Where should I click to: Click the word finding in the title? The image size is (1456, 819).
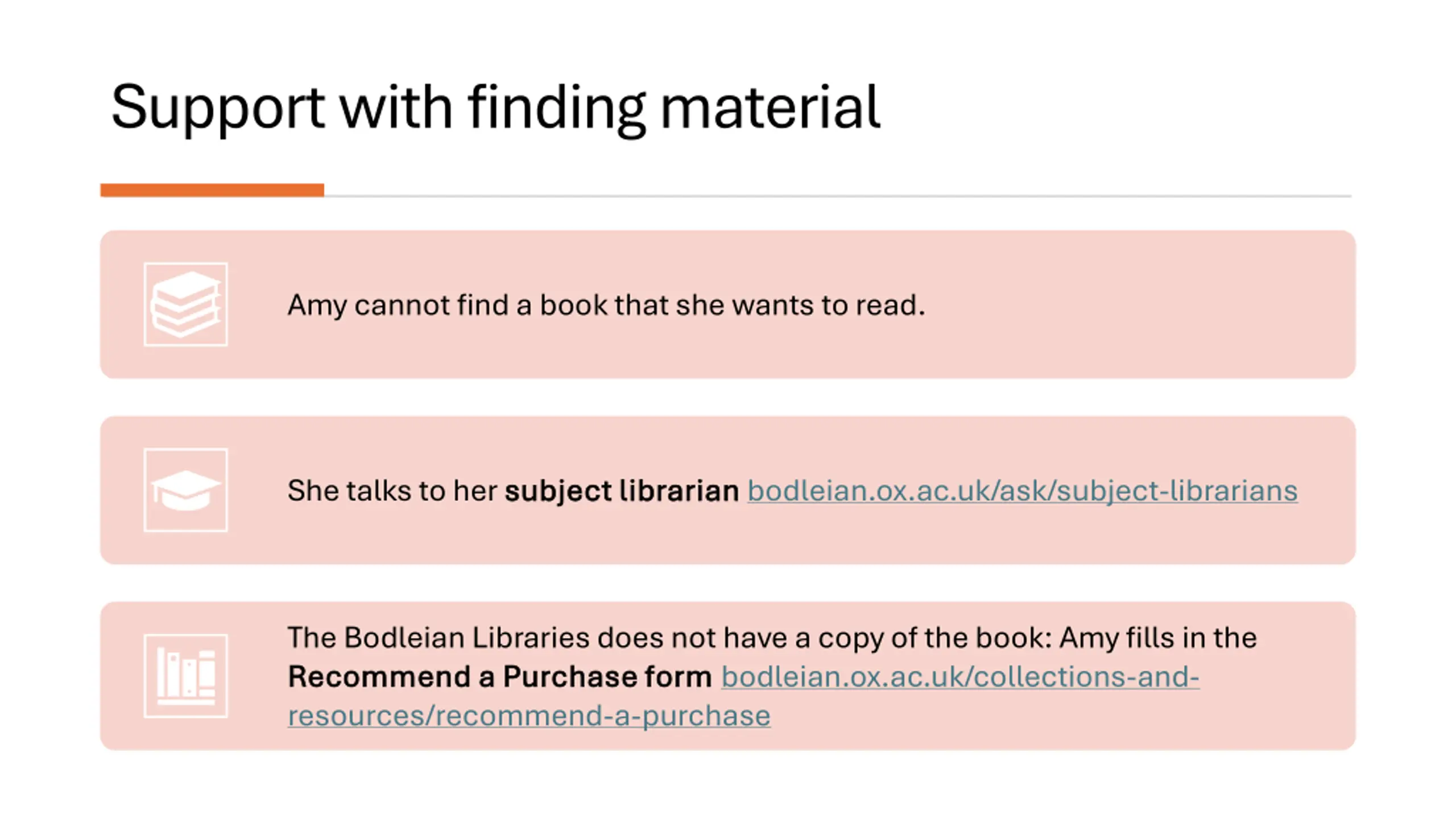(556, 108)
